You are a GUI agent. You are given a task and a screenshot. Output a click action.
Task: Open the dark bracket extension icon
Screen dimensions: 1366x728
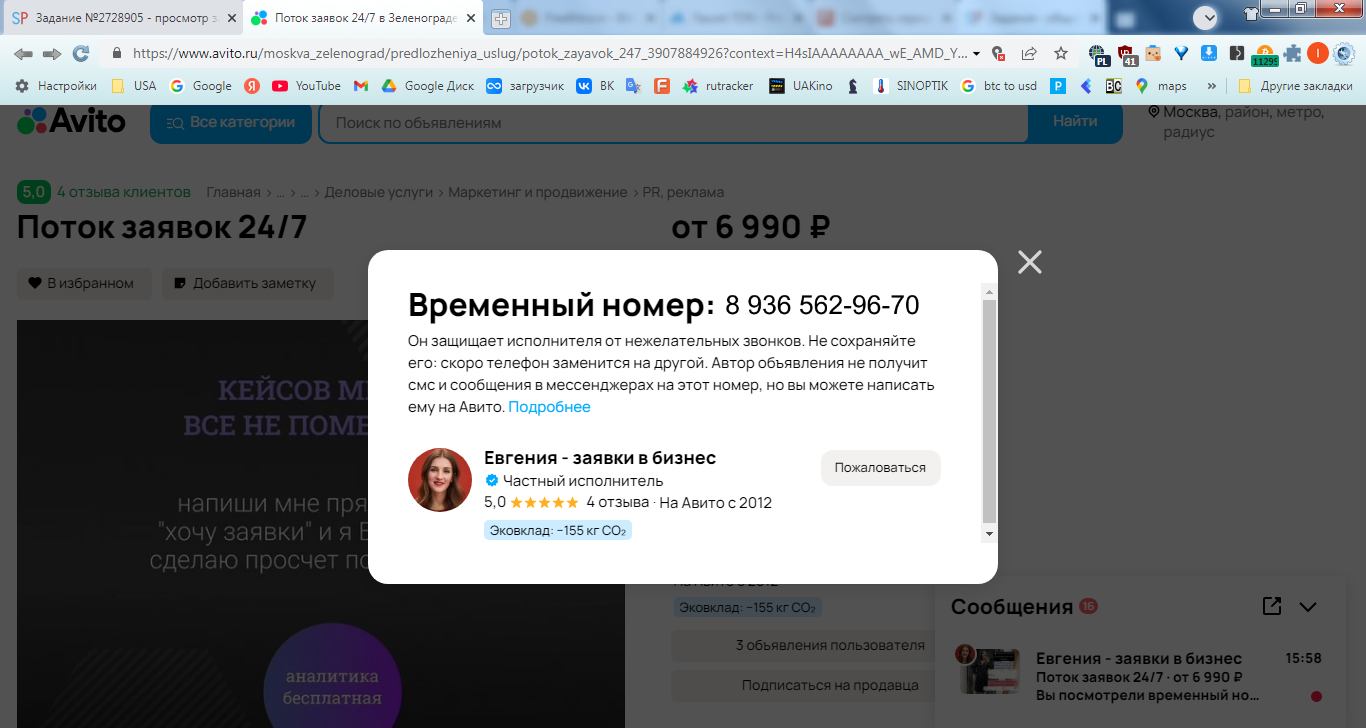pyautogui.click(x=1236, y=53)
